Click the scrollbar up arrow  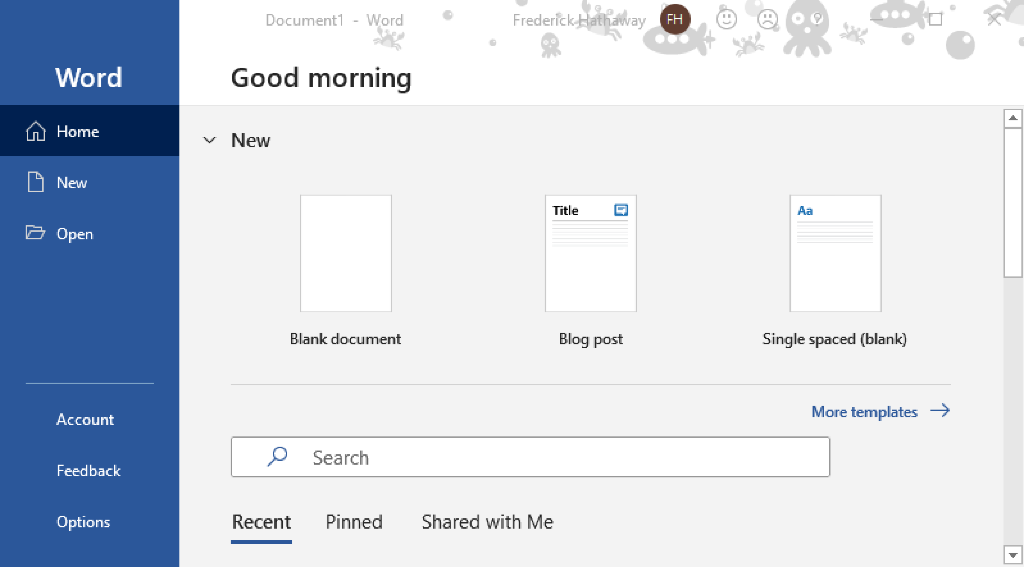(x=1013, y=118)
